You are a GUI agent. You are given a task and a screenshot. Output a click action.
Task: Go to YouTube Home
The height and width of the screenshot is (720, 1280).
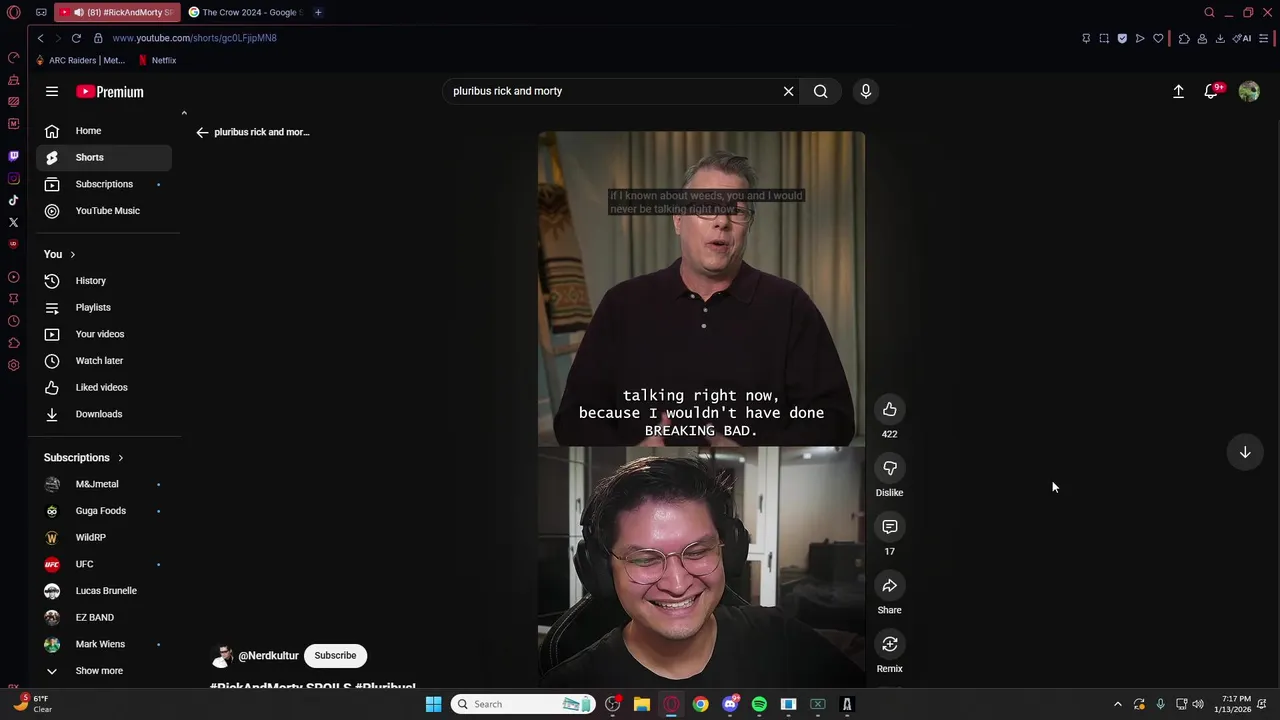tap(104, 131)
